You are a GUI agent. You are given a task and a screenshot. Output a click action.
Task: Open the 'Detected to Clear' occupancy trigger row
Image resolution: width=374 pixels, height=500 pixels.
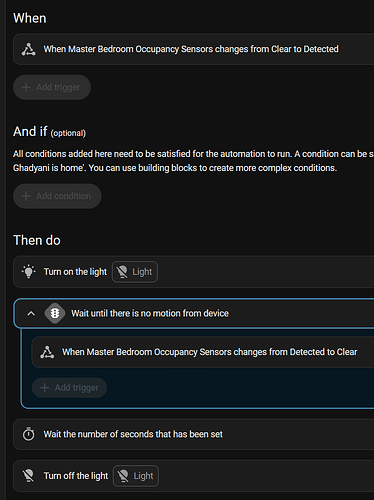click(203, 352)
